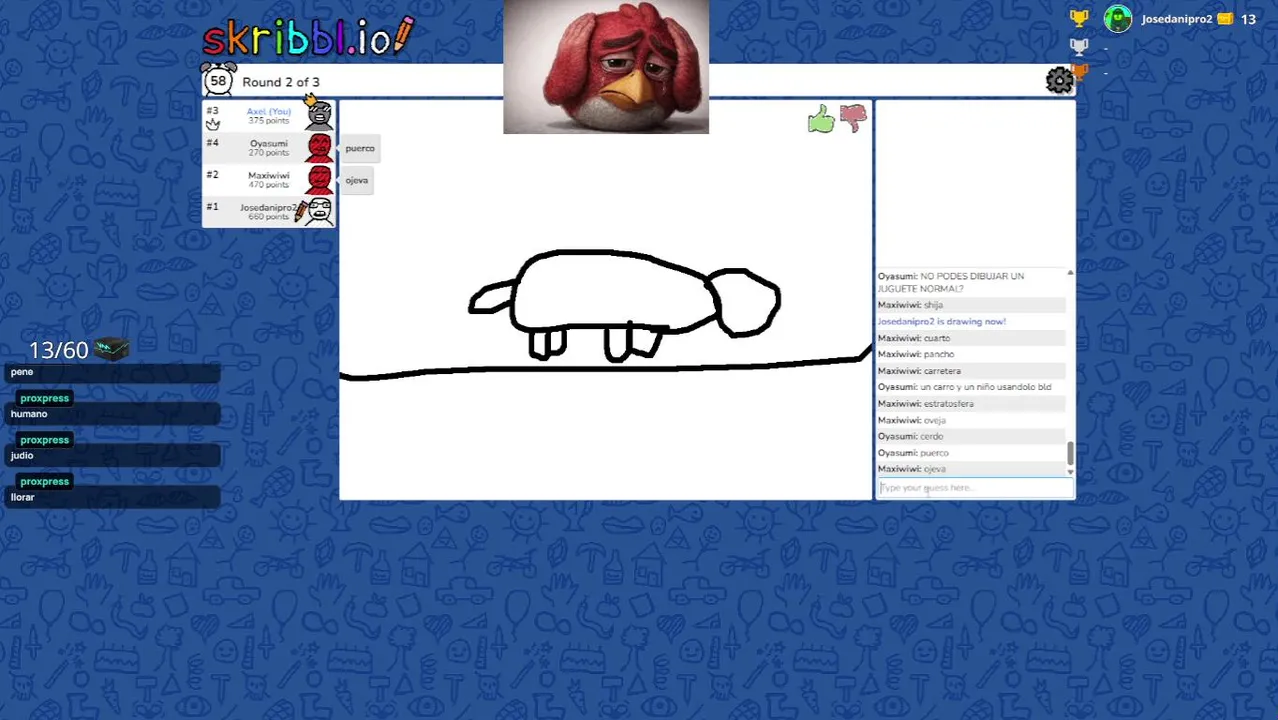Focus the 'Type your guess here' input
The height and width of the screenshot is (720, 1278).
click(974, 488)
